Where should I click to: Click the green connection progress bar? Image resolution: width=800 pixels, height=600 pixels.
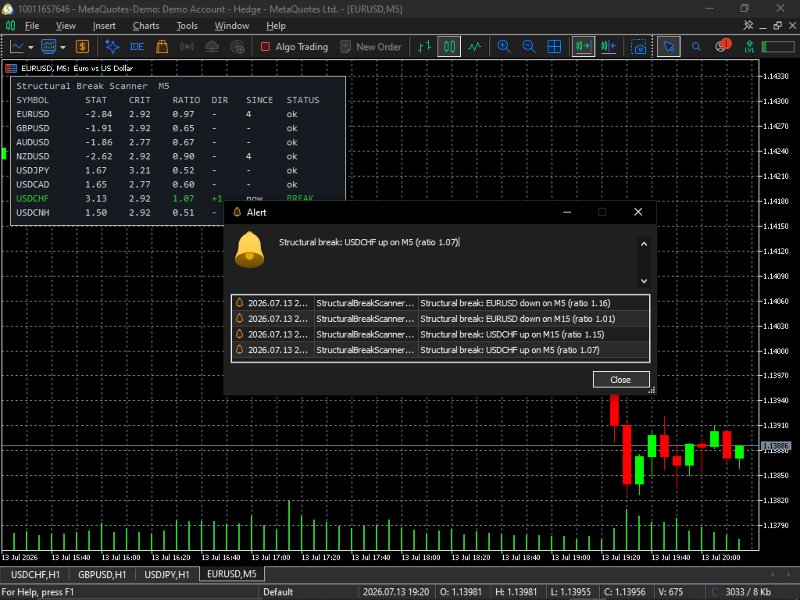(x=778, y=46)
